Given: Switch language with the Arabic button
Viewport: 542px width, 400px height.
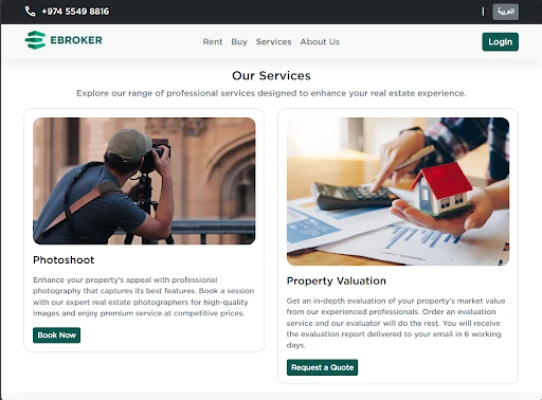Looking at the screenshot, I should pyautogui.click(x=505, y=11).
